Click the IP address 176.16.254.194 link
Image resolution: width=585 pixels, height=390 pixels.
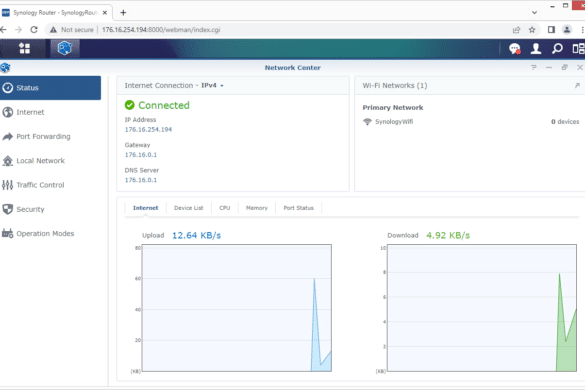tap(148, 130)
